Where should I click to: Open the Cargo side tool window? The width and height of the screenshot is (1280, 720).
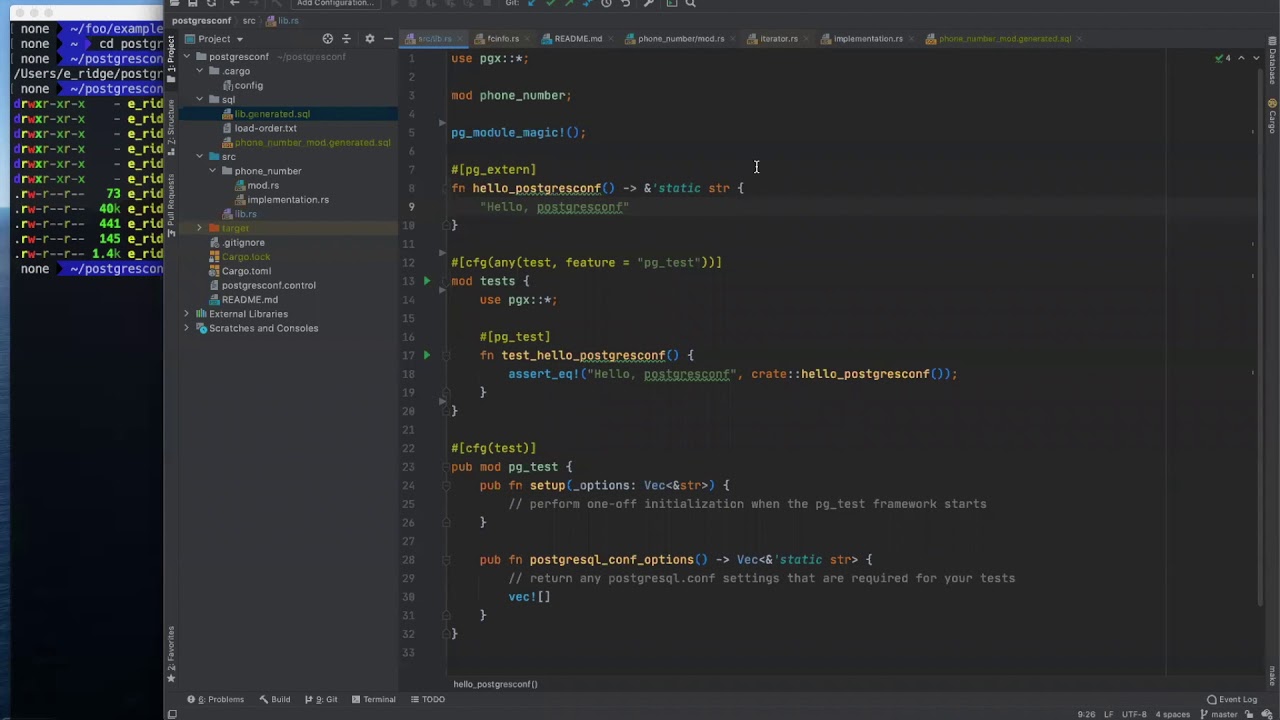click(1272, 115)
